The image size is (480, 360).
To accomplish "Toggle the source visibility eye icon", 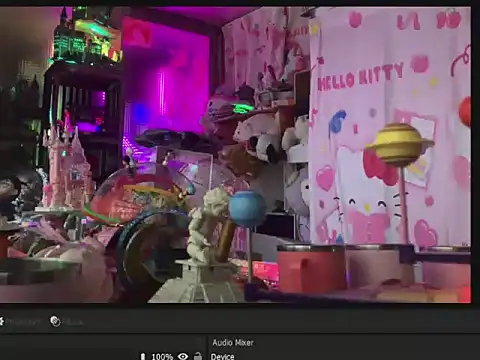I will 183,356.
